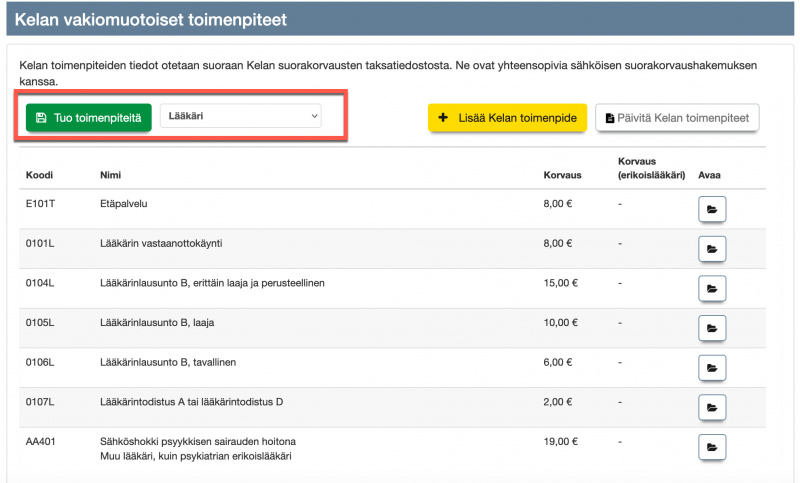Click the name Lääkärinlausunto B, tavallinen
The height and width of the screenshot is (483, 800).
coord(168,362)
